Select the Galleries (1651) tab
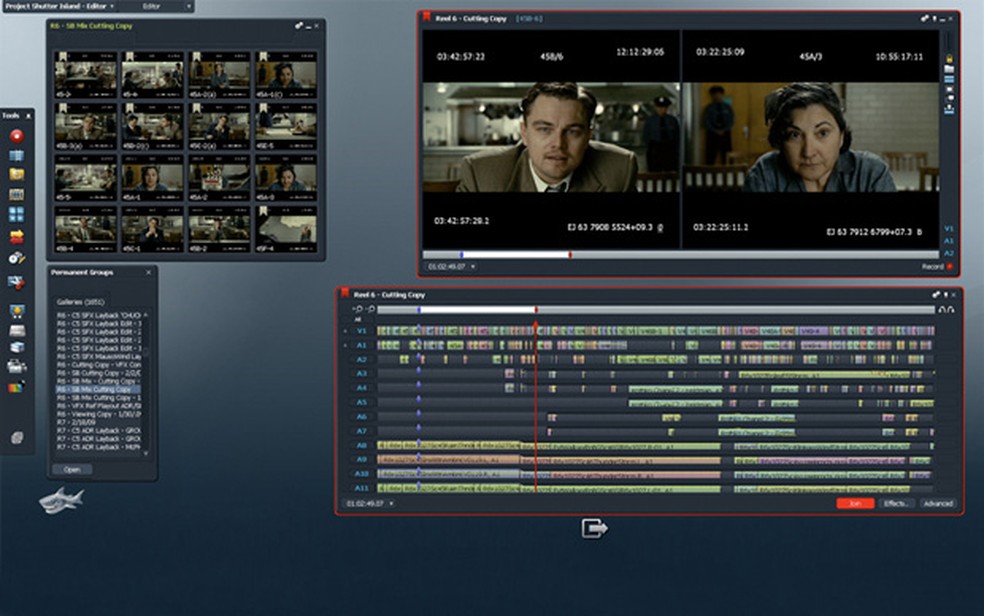Image resolution: width=984 pixels, height=616 pixels. click(x=80, y=302)
